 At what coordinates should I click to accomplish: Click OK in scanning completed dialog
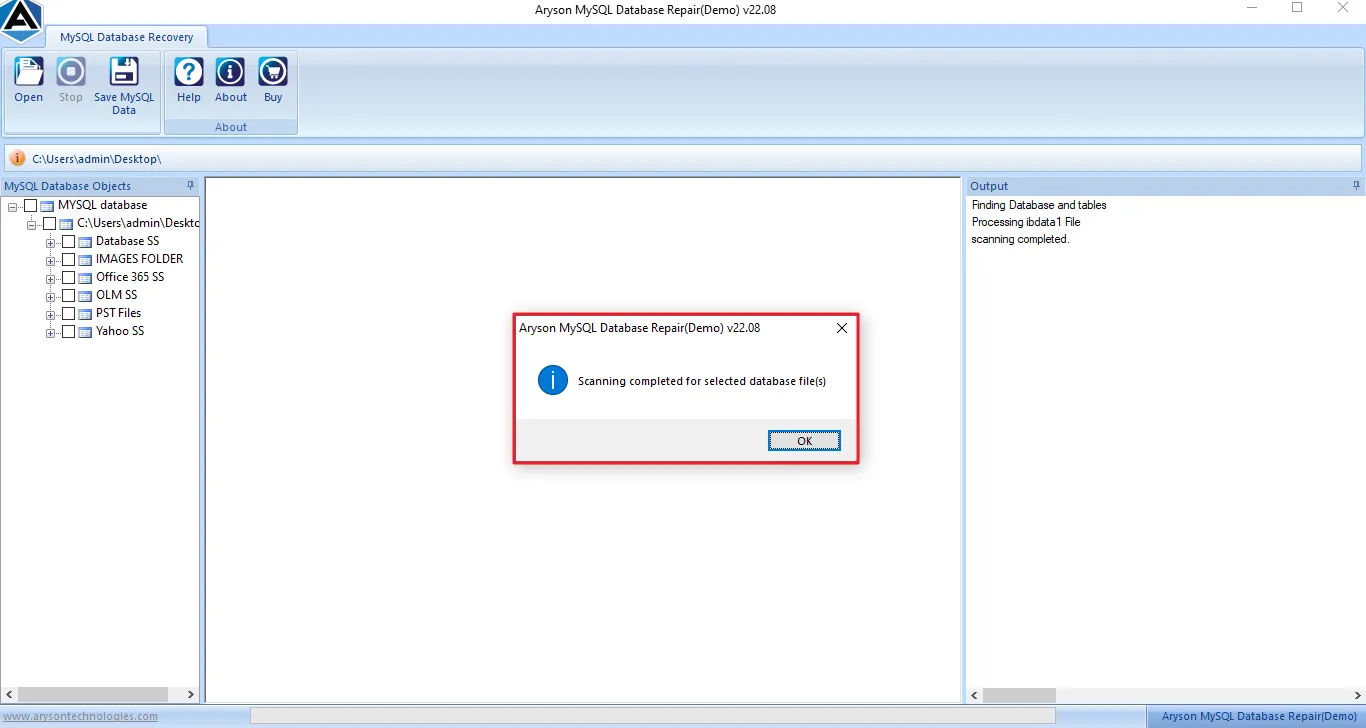[x=804, y=441]
